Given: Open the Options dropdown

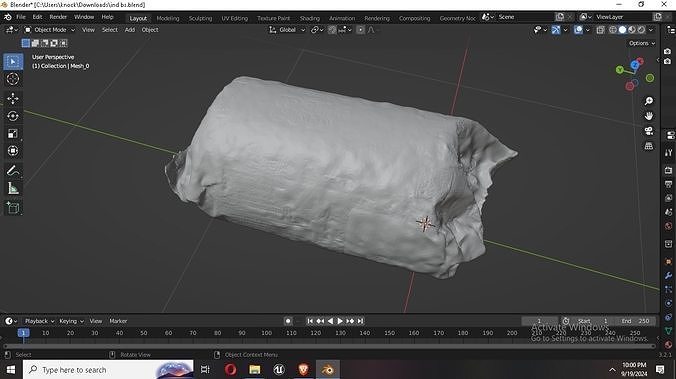Looking at the screenshot, I should (x=642, y=43).
